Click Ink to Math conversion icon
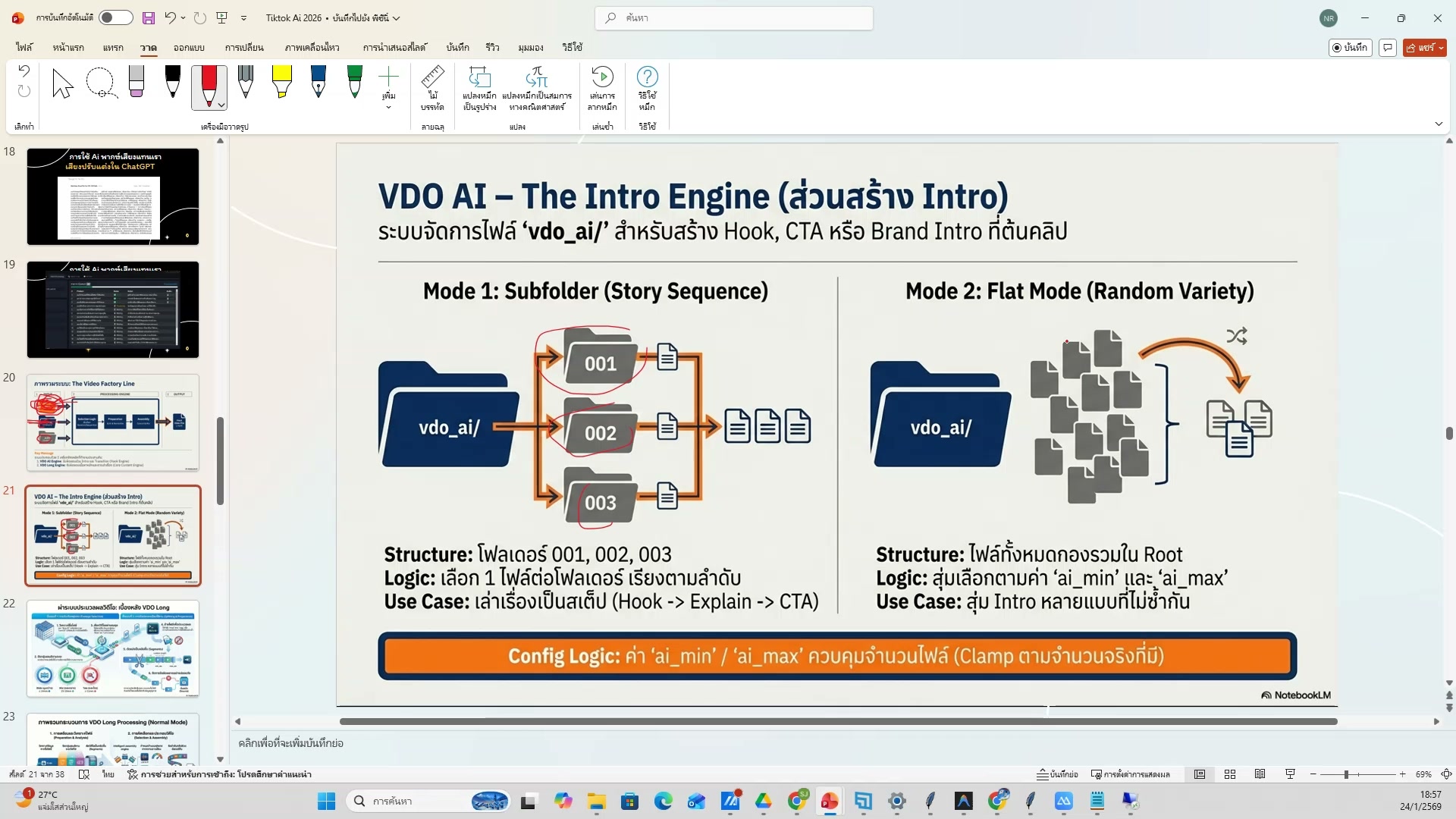 point(536,87)
